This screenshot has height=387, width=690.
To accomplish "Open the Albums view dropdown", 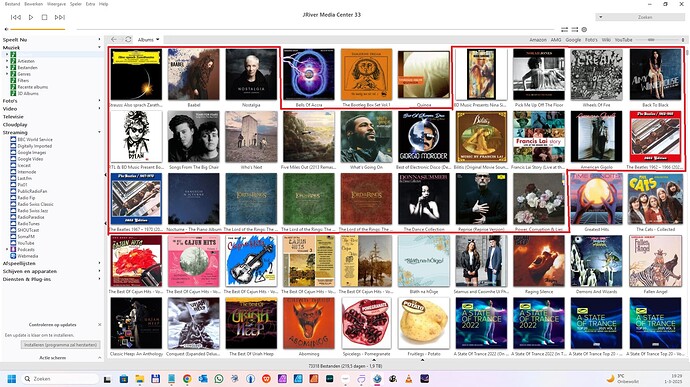I will pos(148,40).
